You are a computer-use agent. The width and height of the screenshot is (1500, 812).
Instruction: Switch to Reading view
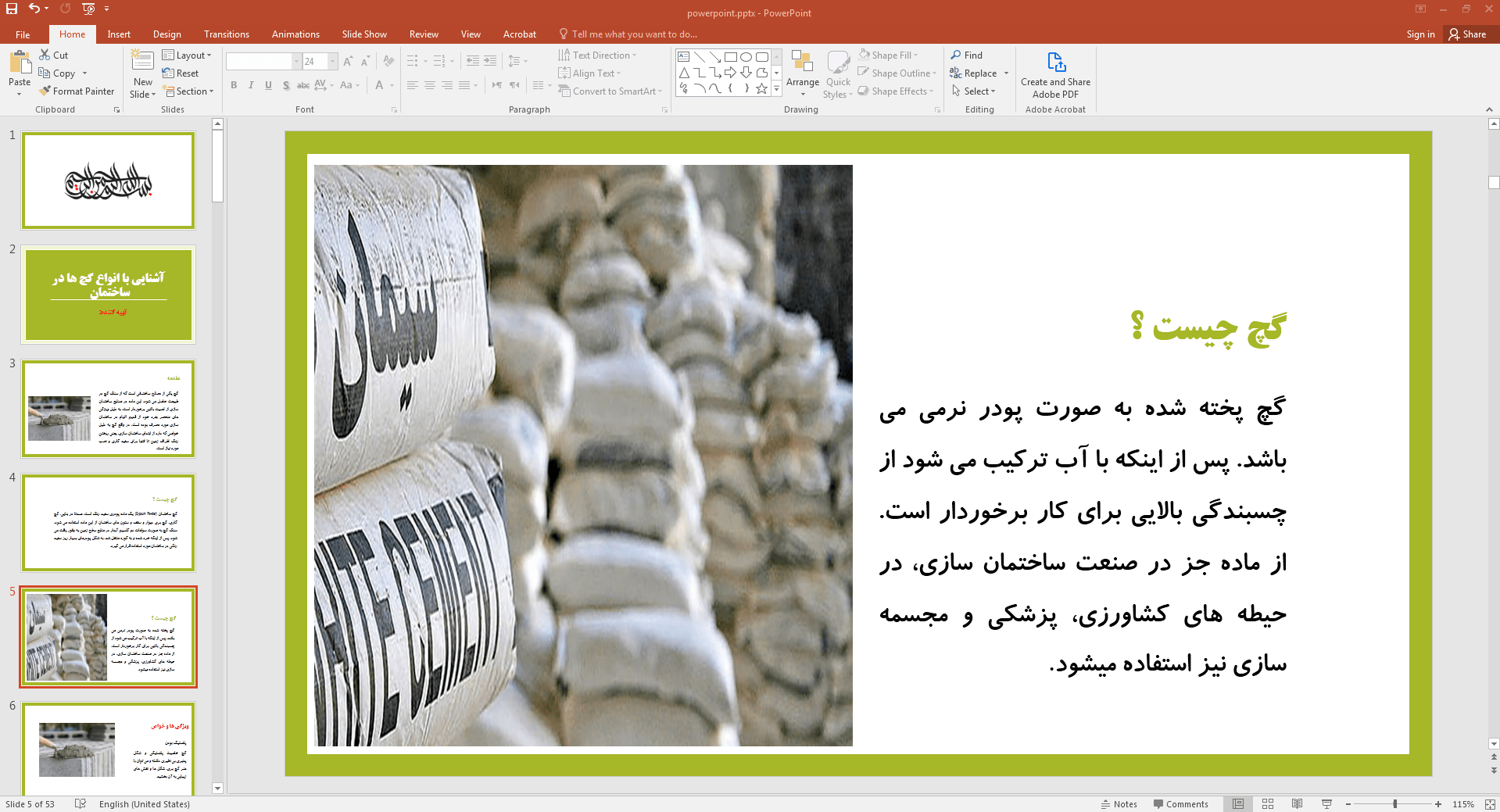tap(1298, 804)
